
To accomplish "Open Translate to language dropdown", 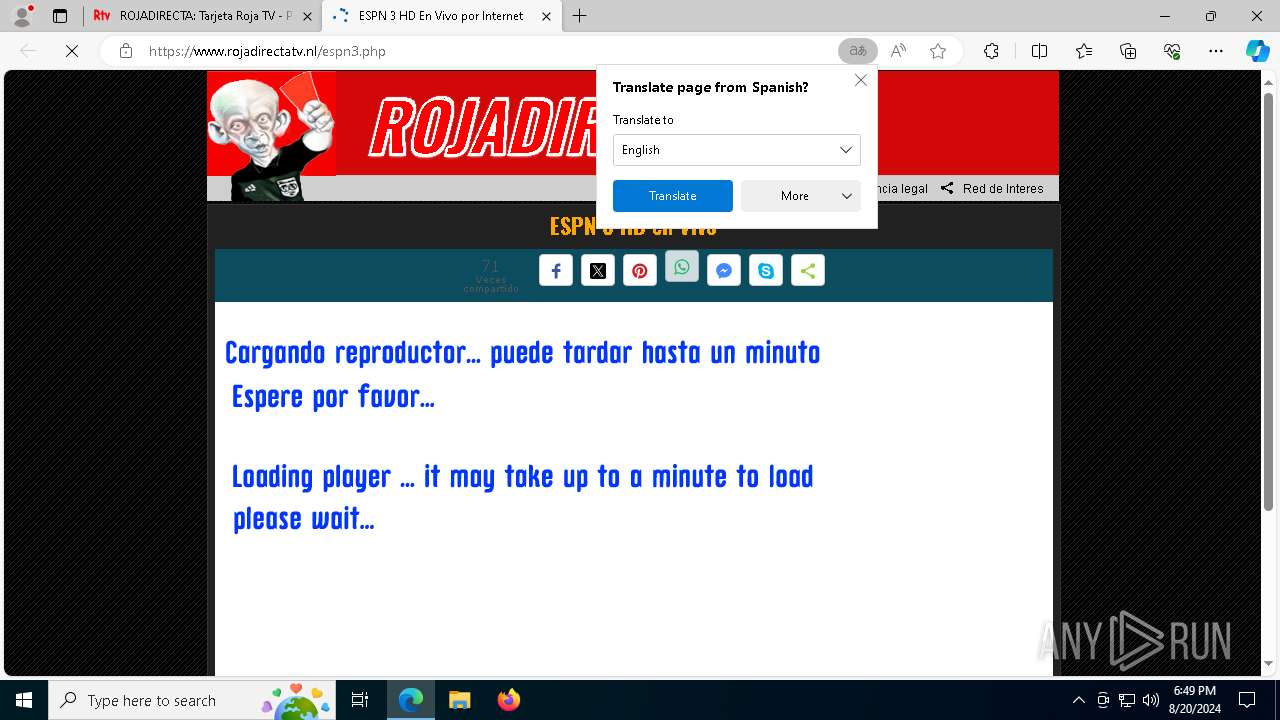I will (x=737, y=150).
